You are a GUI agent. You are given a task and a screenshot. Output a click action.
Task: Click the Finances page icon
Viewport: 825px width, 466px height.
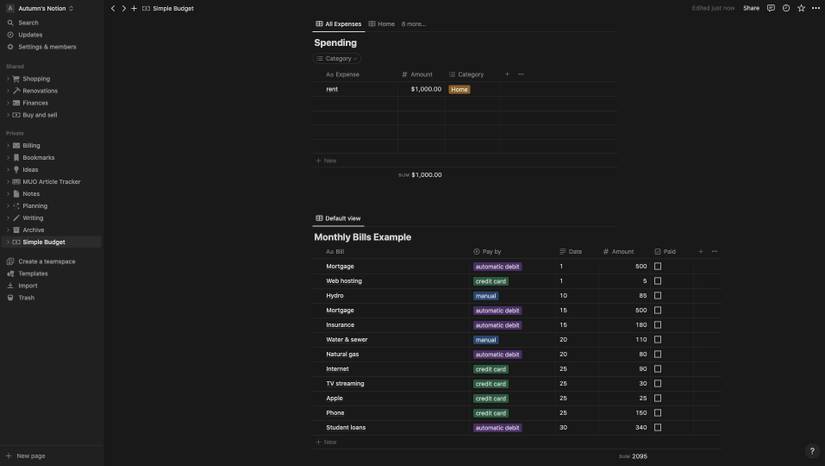click(x=16, y=103)
